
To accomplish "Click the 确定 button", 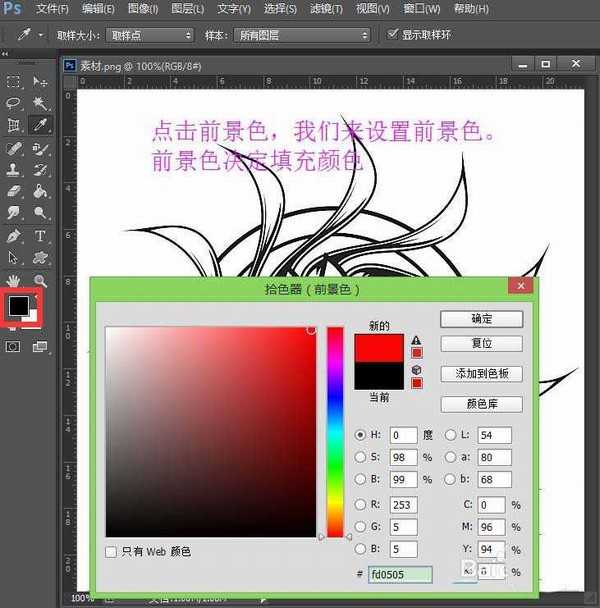I will [x=482, y=319].
